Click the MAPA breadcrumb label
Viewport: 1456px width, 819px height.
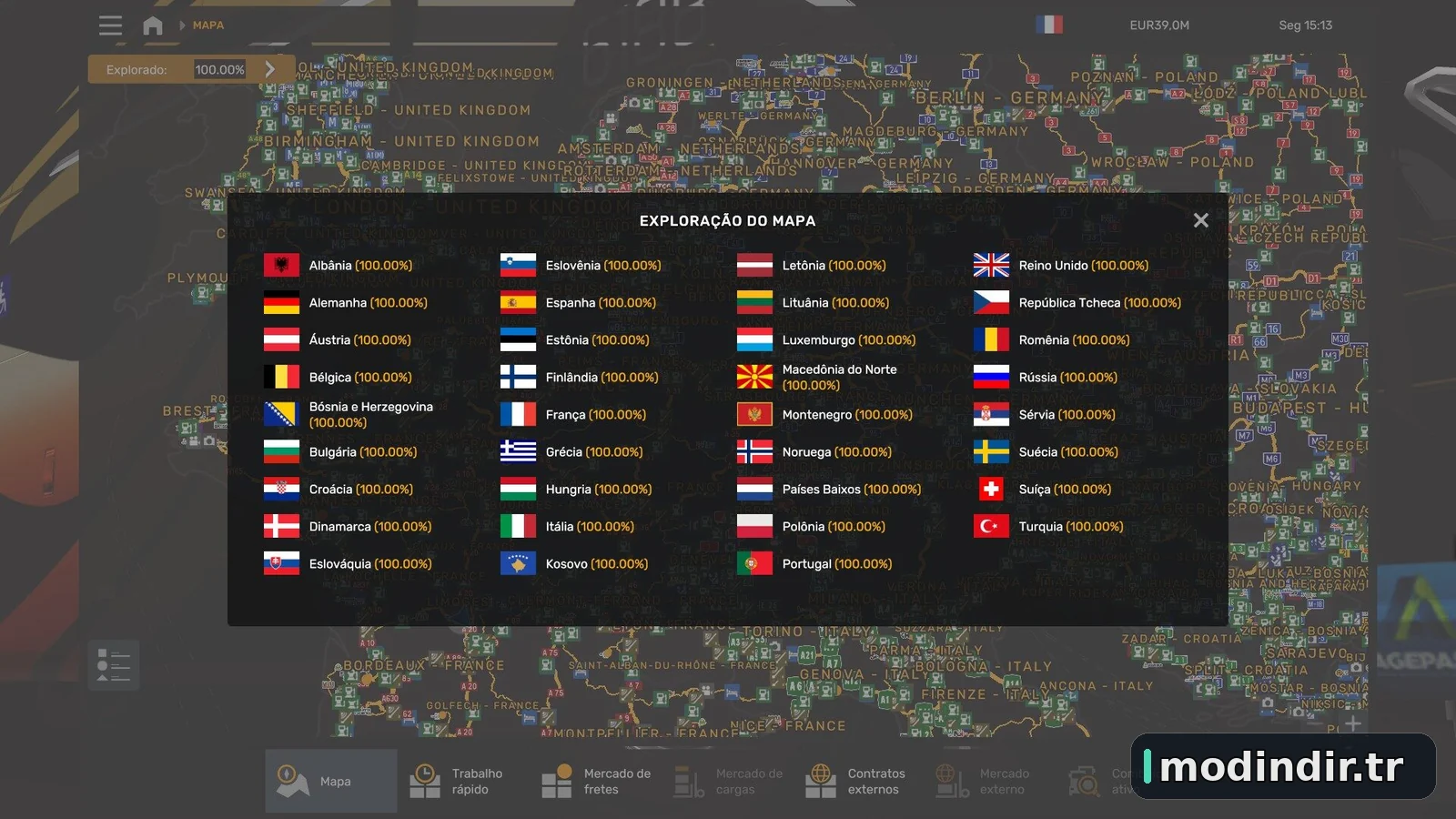coord(208,25)
